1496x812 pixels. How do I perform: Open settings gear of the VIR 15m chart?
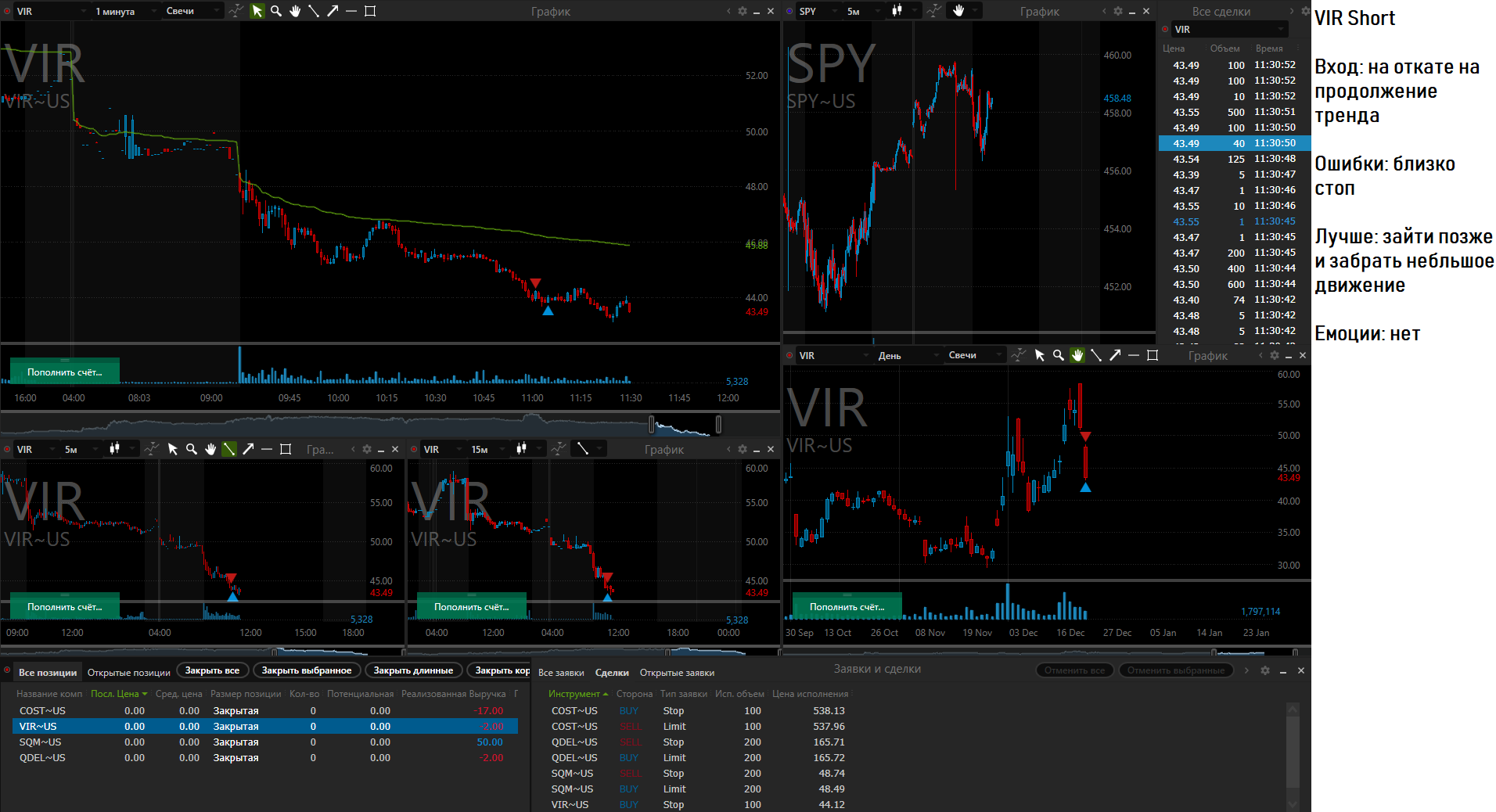(743, 449)
